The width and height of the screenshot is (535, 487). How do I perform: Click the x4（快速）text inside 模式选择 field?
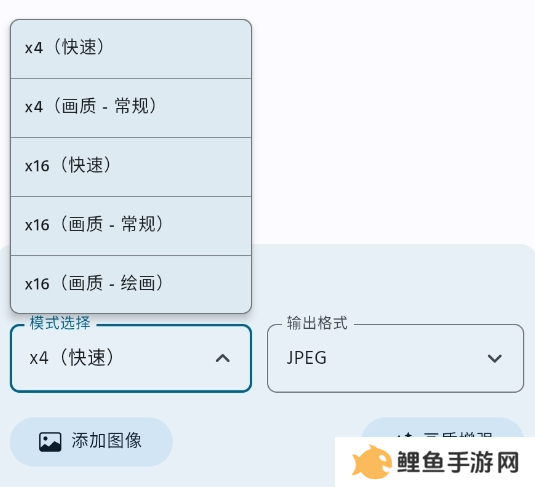pyautogui.click(x=72, y=358)
